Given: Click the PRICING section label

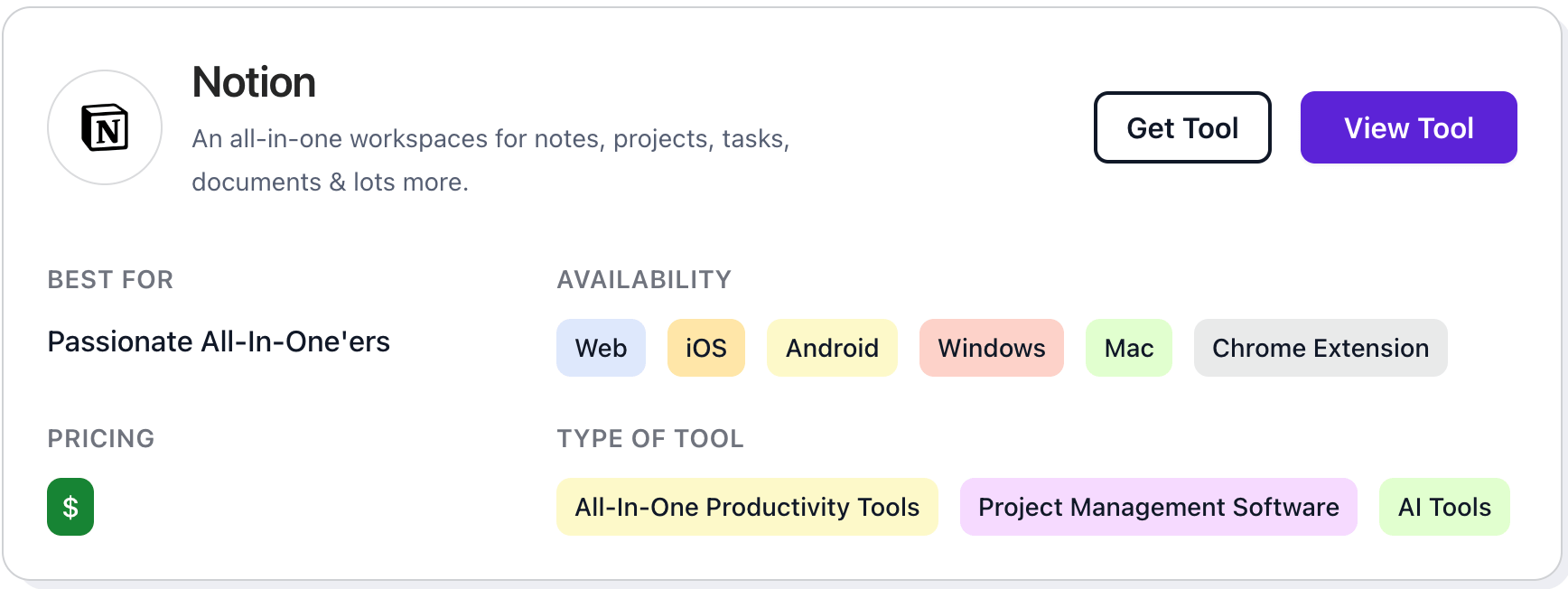Looking at the screenshot, I should coord(101,439).
